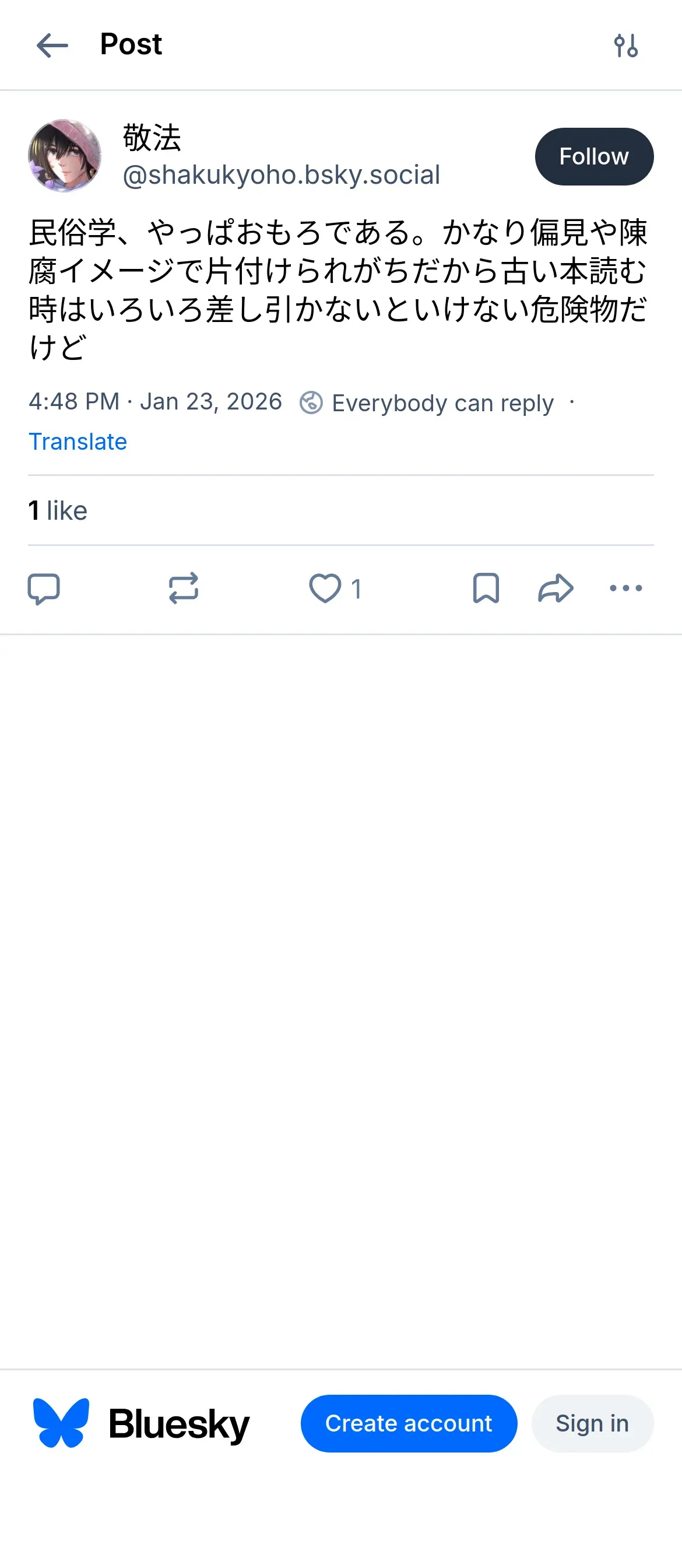Open the 敬法 profile avatar
The width and height of the screenshot is (682, 1568).
tap(65, 156)
